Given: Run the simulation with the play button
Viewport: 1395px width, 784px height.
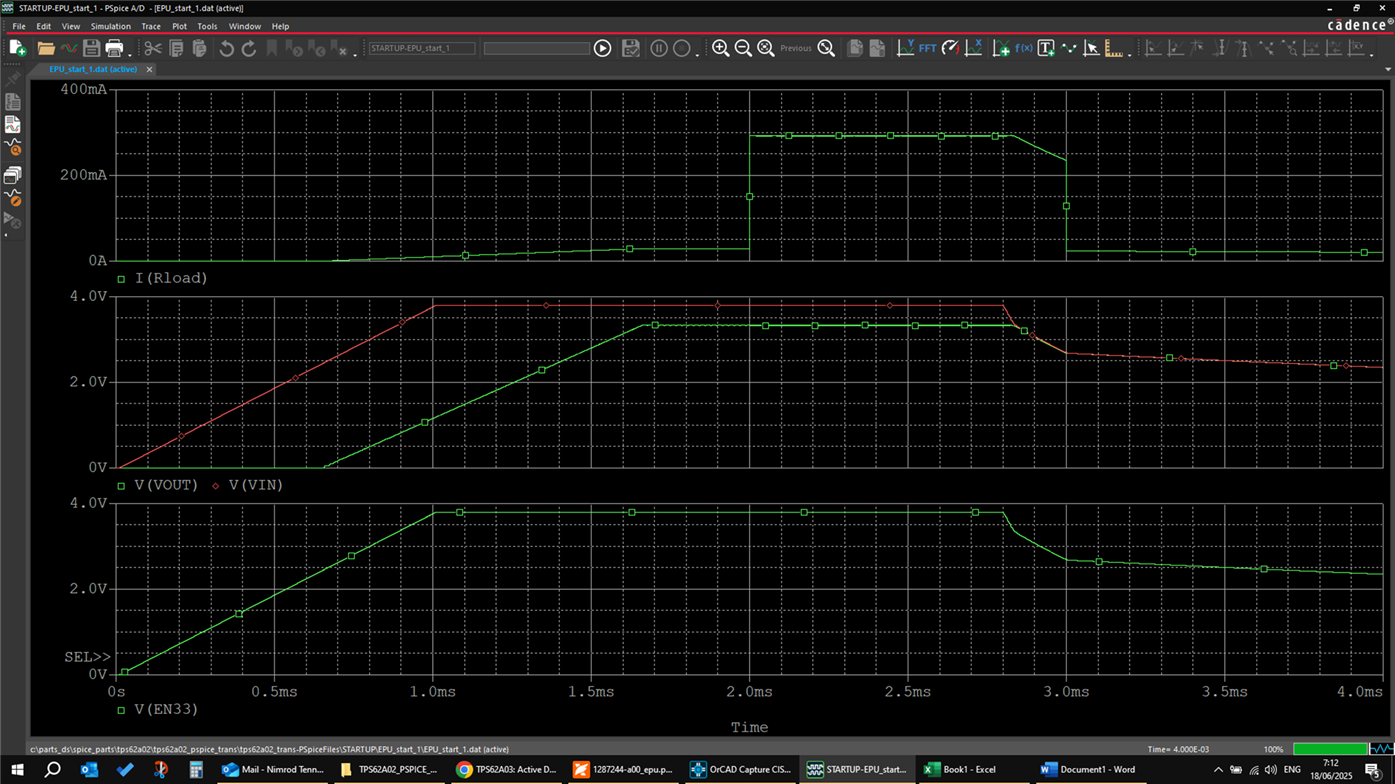Looking at the screenshot, I should point(602,48).
